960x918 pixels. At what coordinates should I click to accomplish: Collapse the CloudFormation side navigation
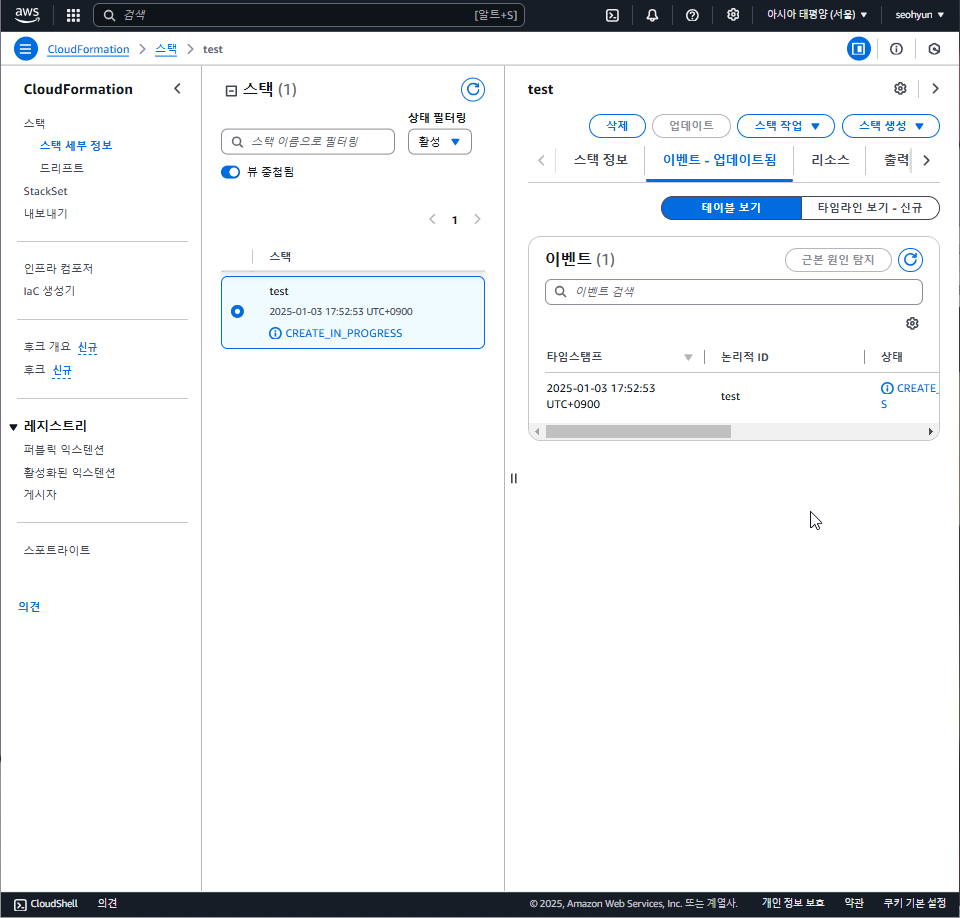[x=178, y=89]
